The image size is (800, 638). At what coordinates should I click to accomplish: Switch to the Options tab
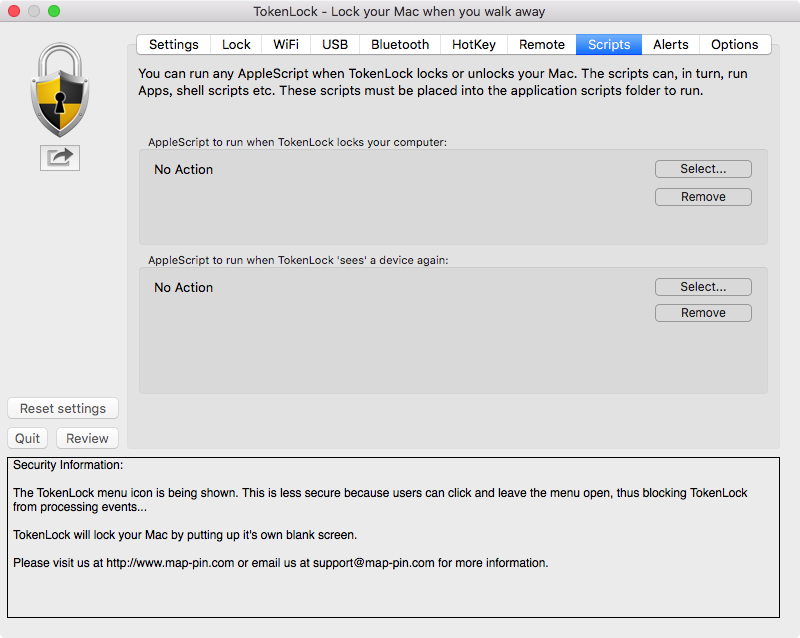click(735, 44)
